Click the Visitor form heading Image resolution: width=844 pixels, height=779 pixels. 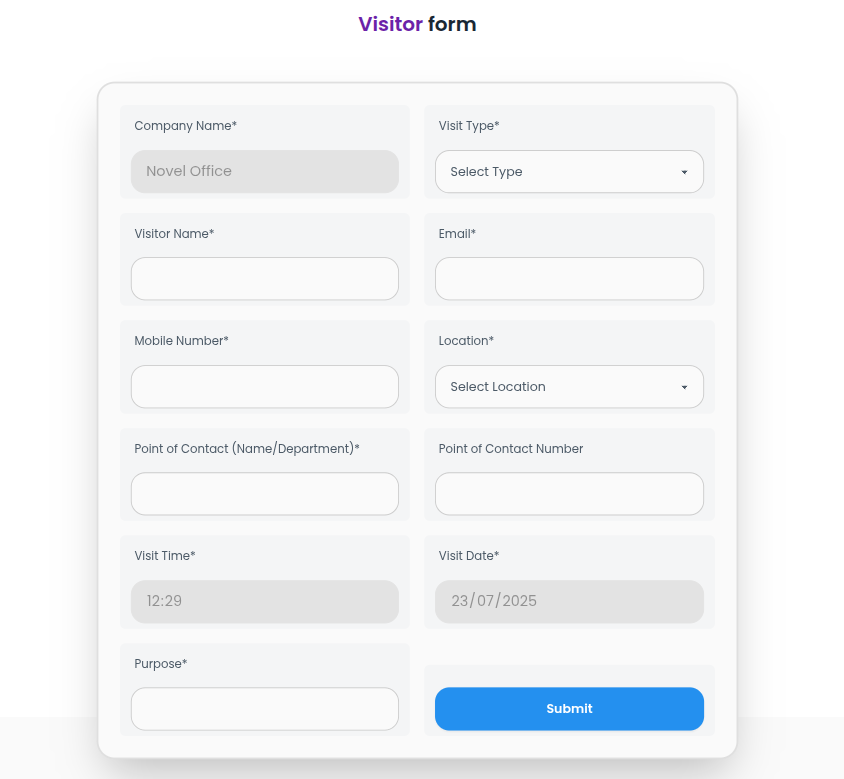(417, 24)
